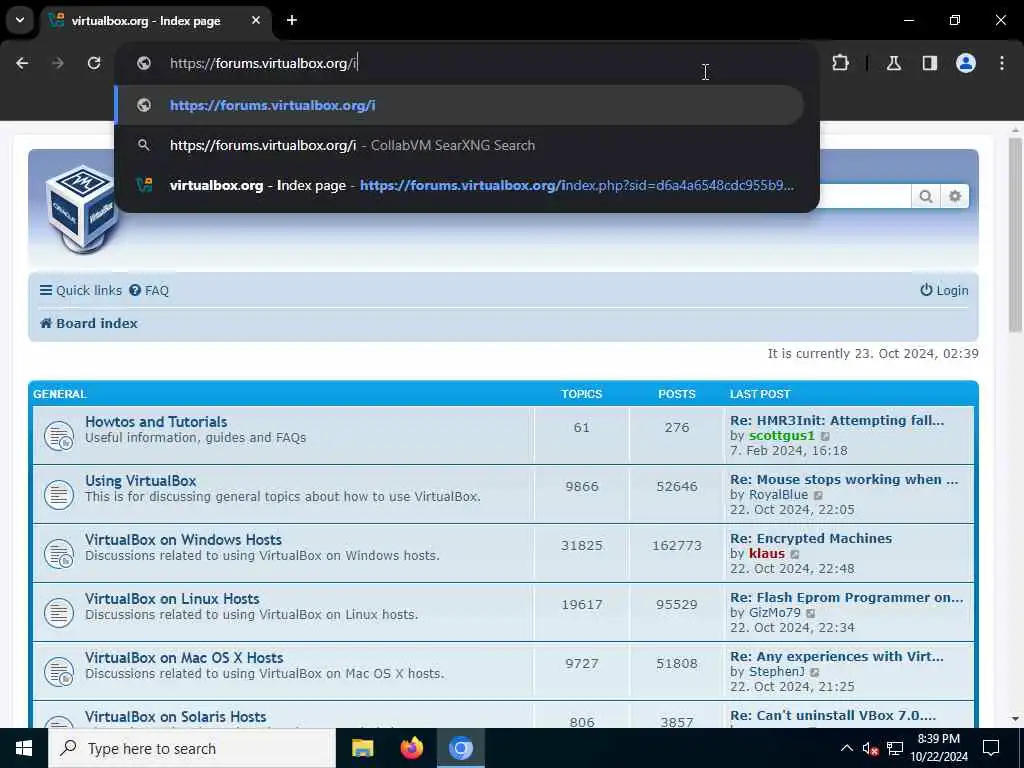Screen dimensions: 1024x768
Task: Open last post Re: Flash Eprom Programmer on
Action: click(846, 598)
